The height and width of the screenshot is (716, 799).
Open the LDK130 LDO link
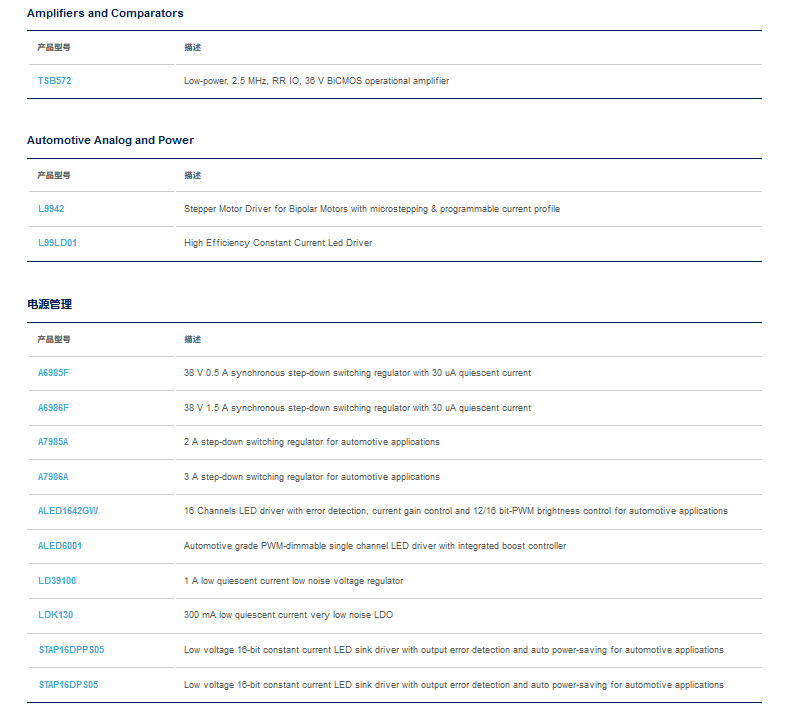tap(56, 615)
